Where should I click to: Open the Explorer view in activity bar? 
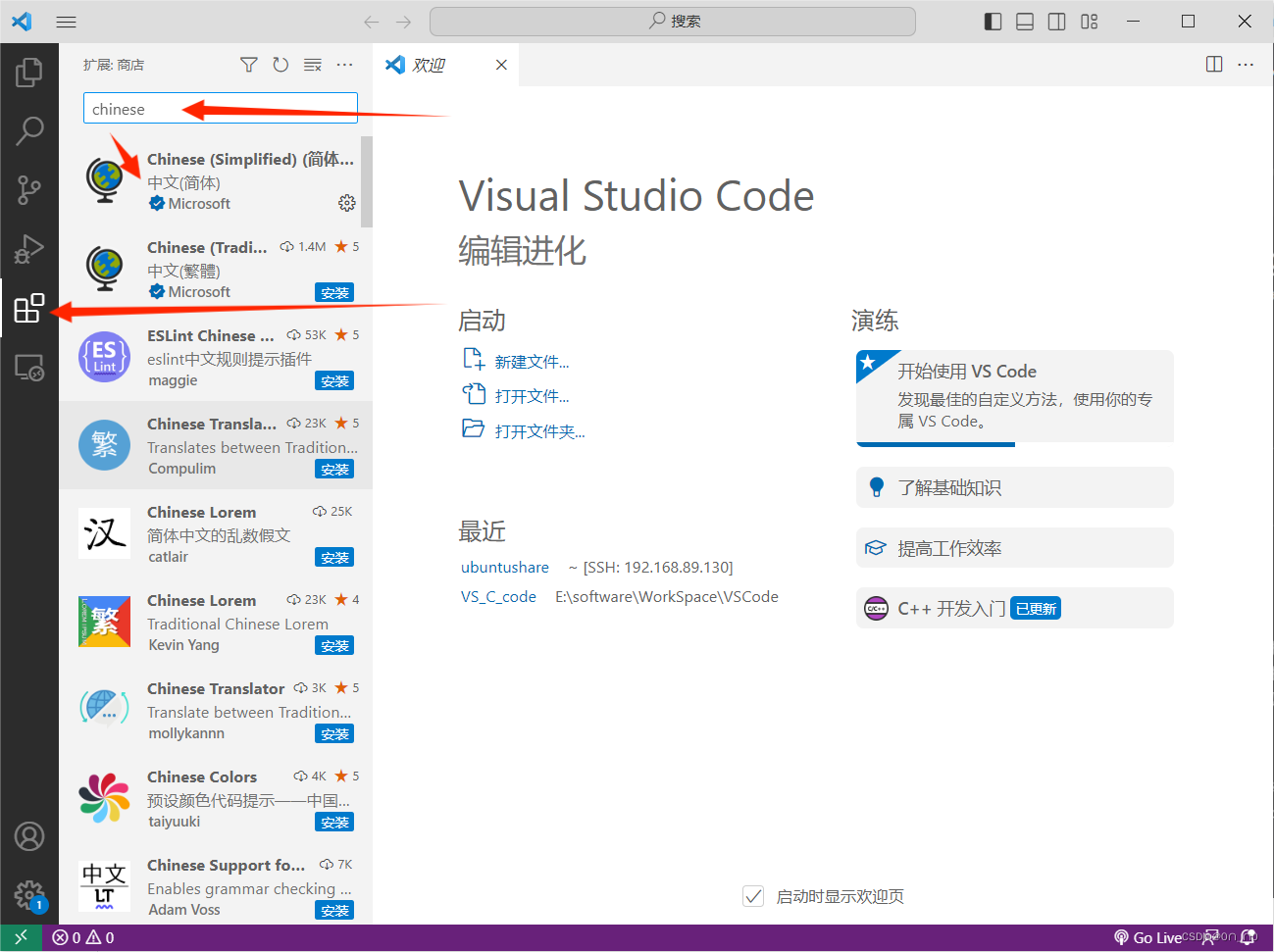[29, 72]
